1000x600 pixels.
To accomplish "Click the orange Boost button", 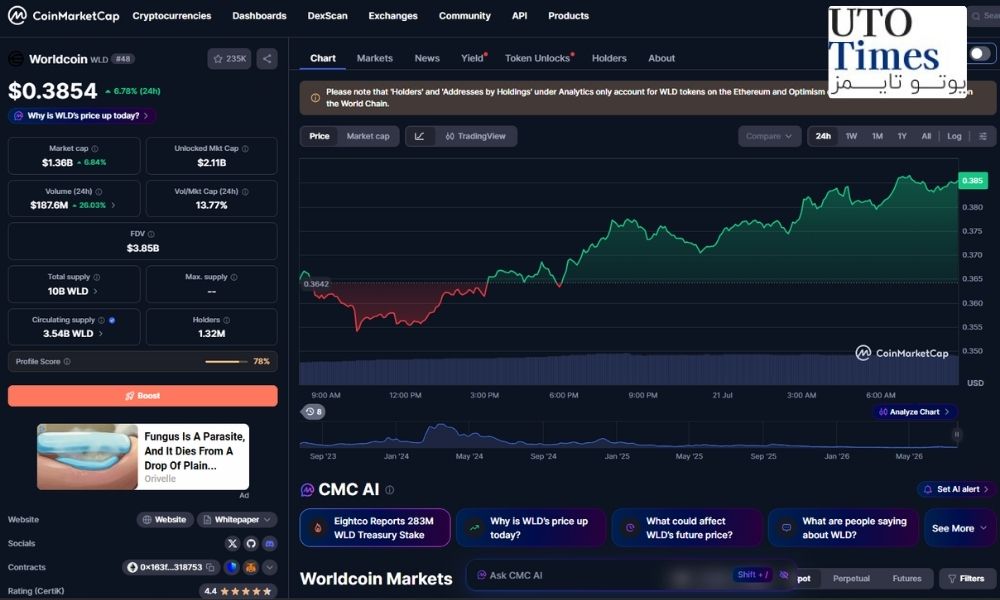I will [x=143, y=395].
